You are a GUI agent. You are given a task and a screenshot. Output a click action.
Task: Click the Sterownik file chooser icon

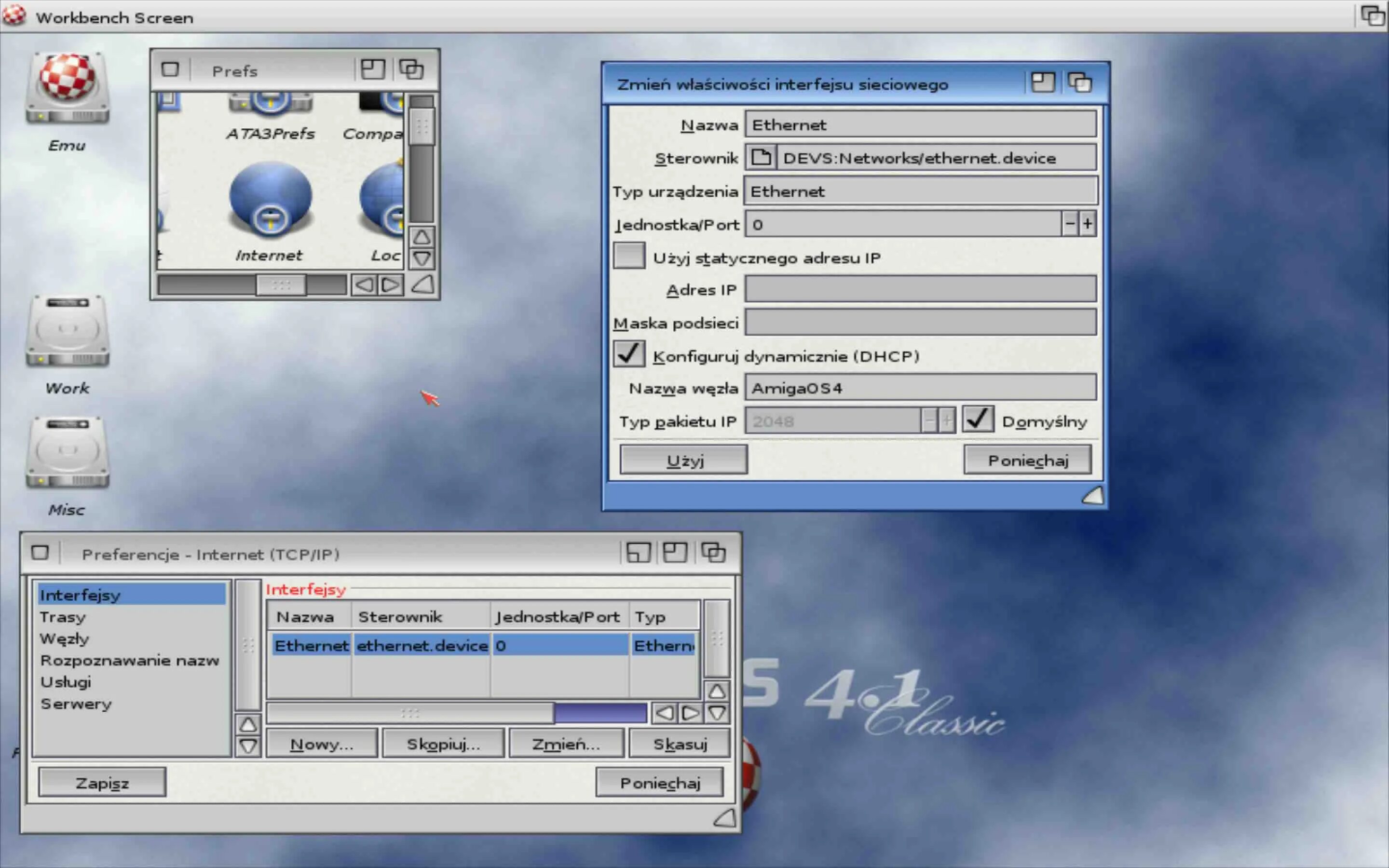[x=761, y=157]
